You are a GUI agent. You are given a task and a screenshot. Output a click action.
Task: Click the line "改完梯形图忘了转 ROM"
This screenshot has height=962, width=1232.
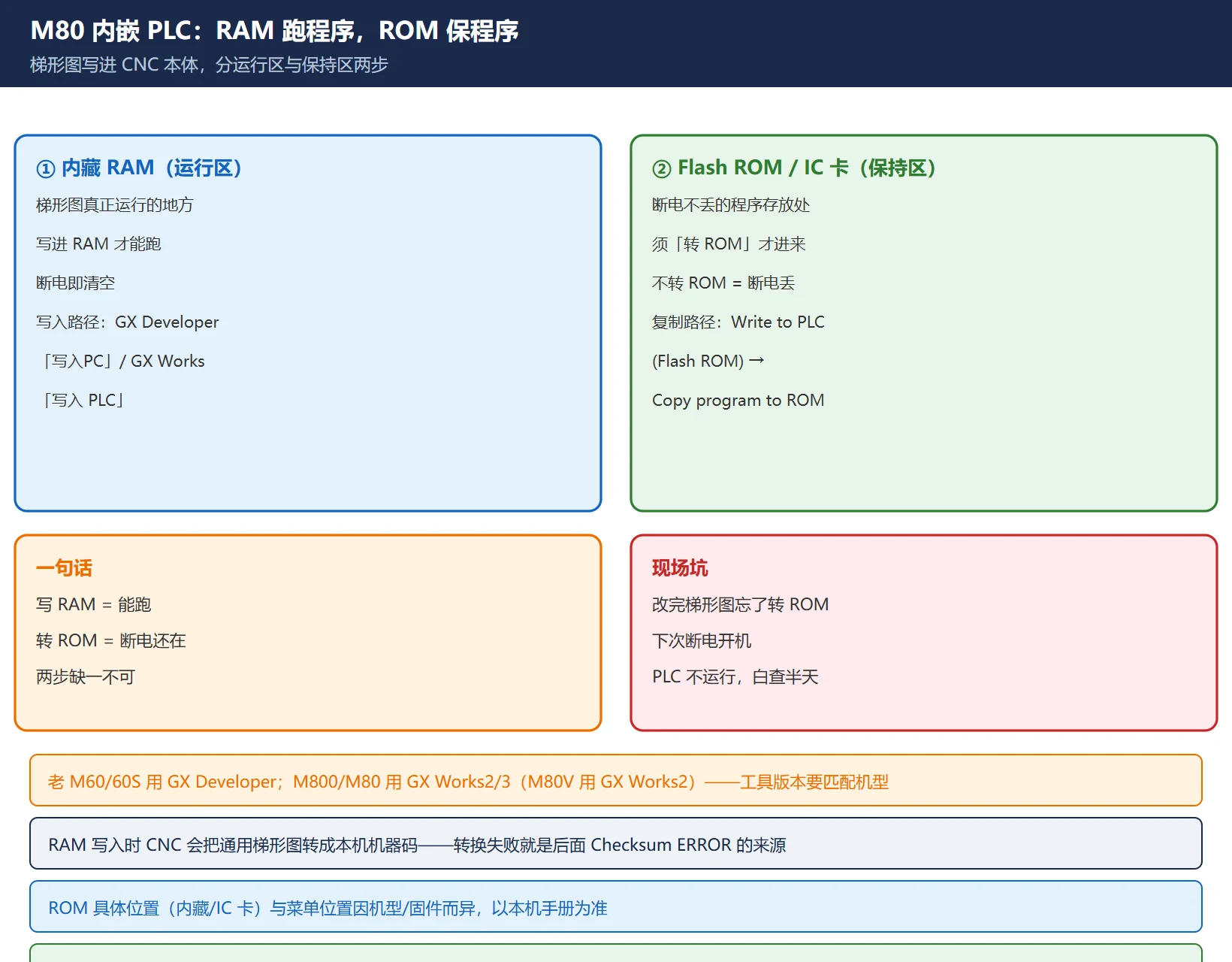(741, 605)
